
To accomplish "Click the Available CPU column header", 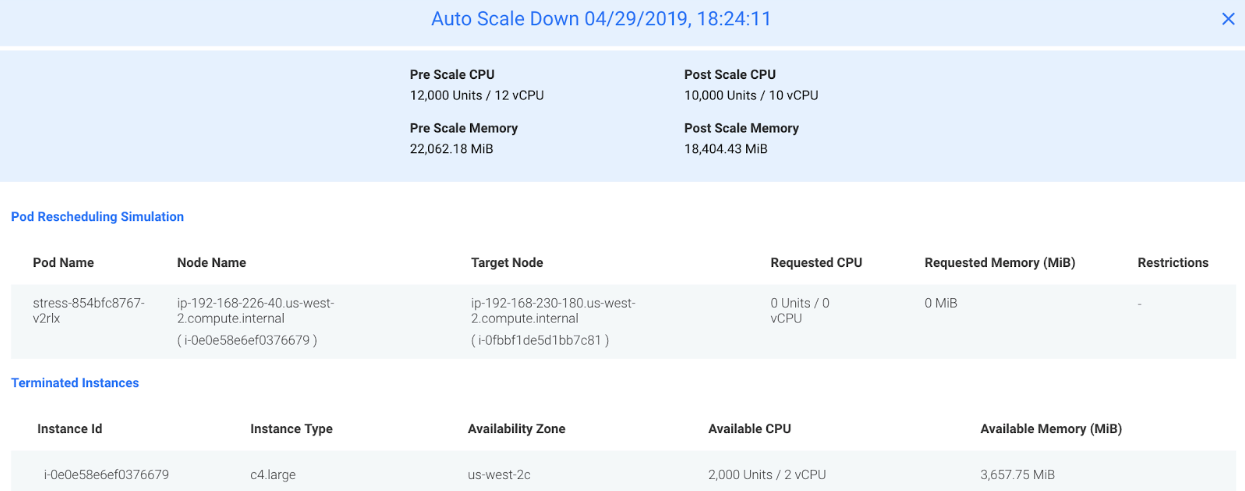I will pyautogui.click(x=749, y=429).
